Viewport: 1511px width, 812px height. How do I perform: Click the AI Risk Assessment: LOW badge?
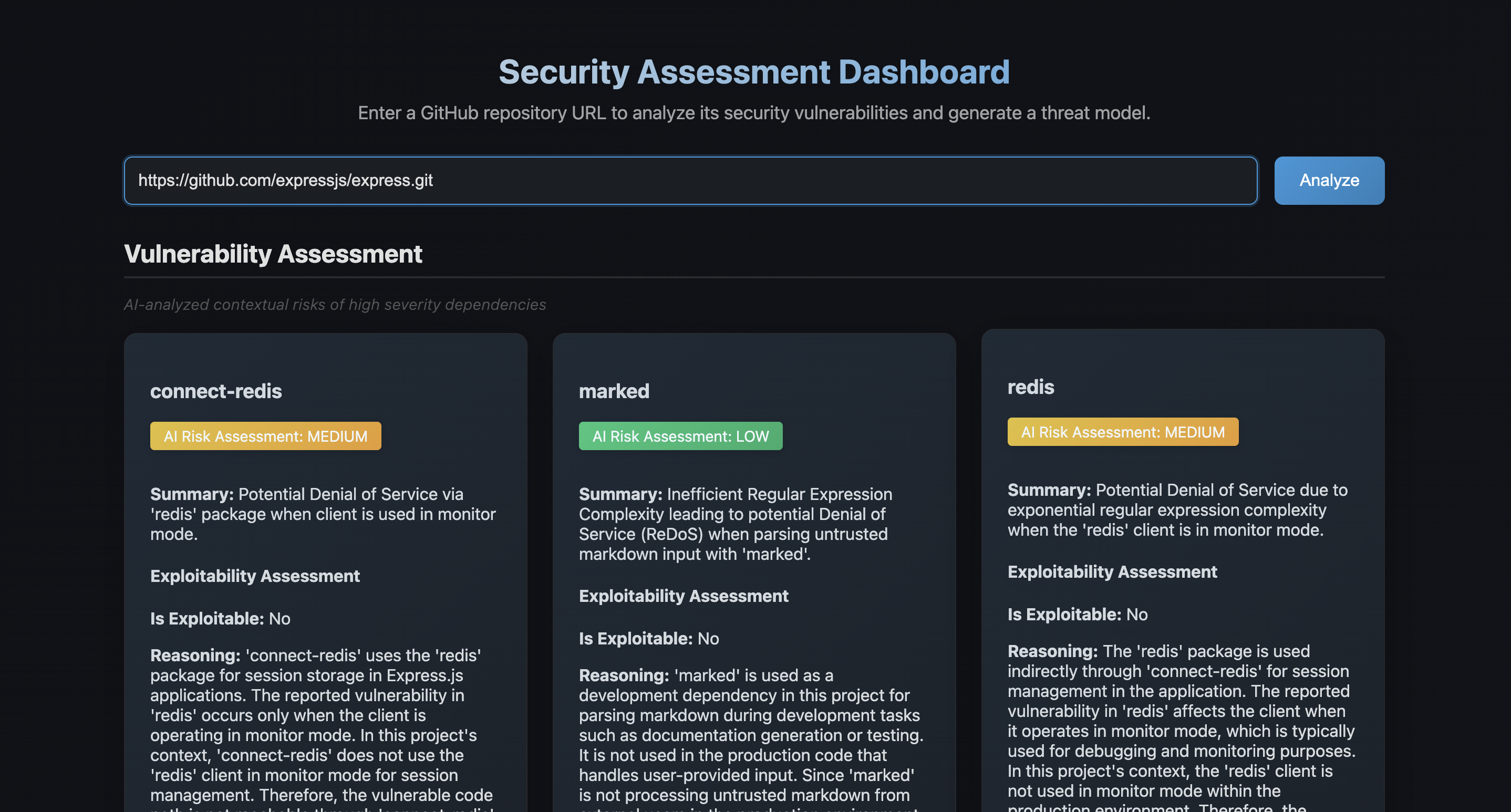(x=680, y=436)
